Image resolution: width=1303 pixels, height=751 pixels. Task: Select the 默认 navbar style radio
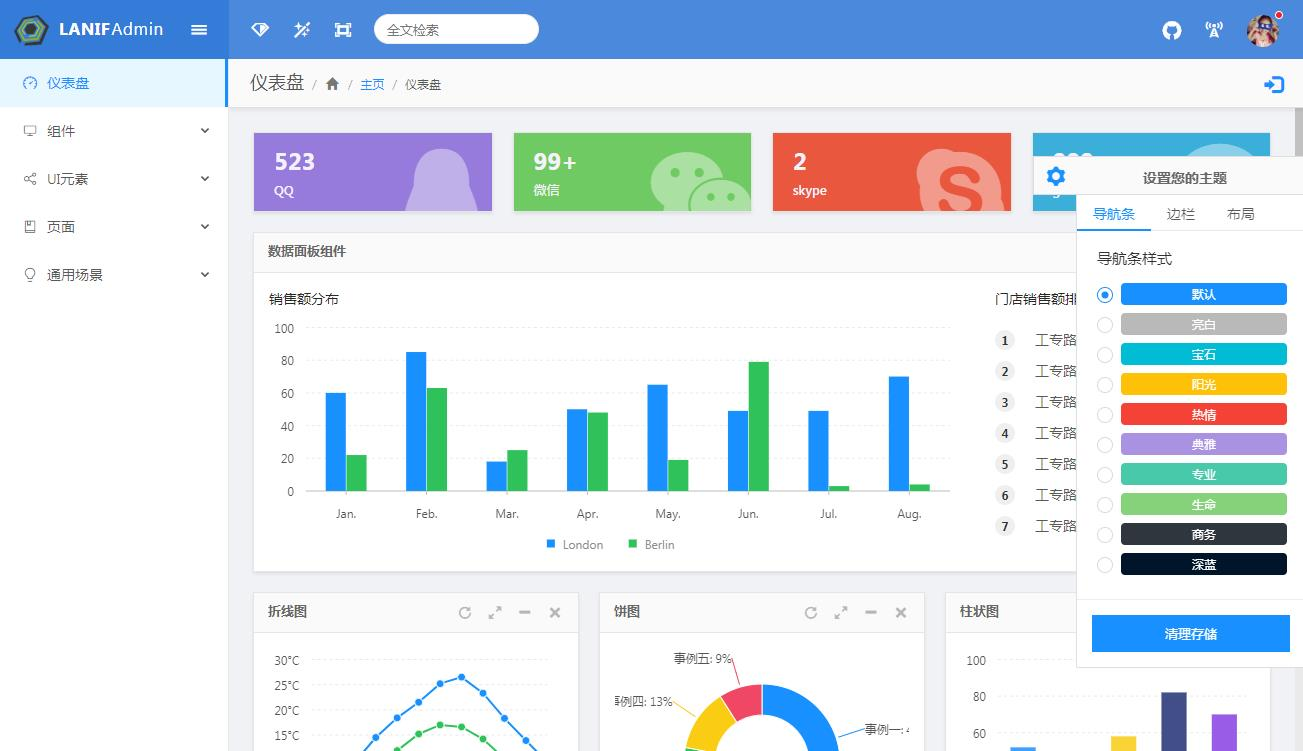[x=1105, y=295]
